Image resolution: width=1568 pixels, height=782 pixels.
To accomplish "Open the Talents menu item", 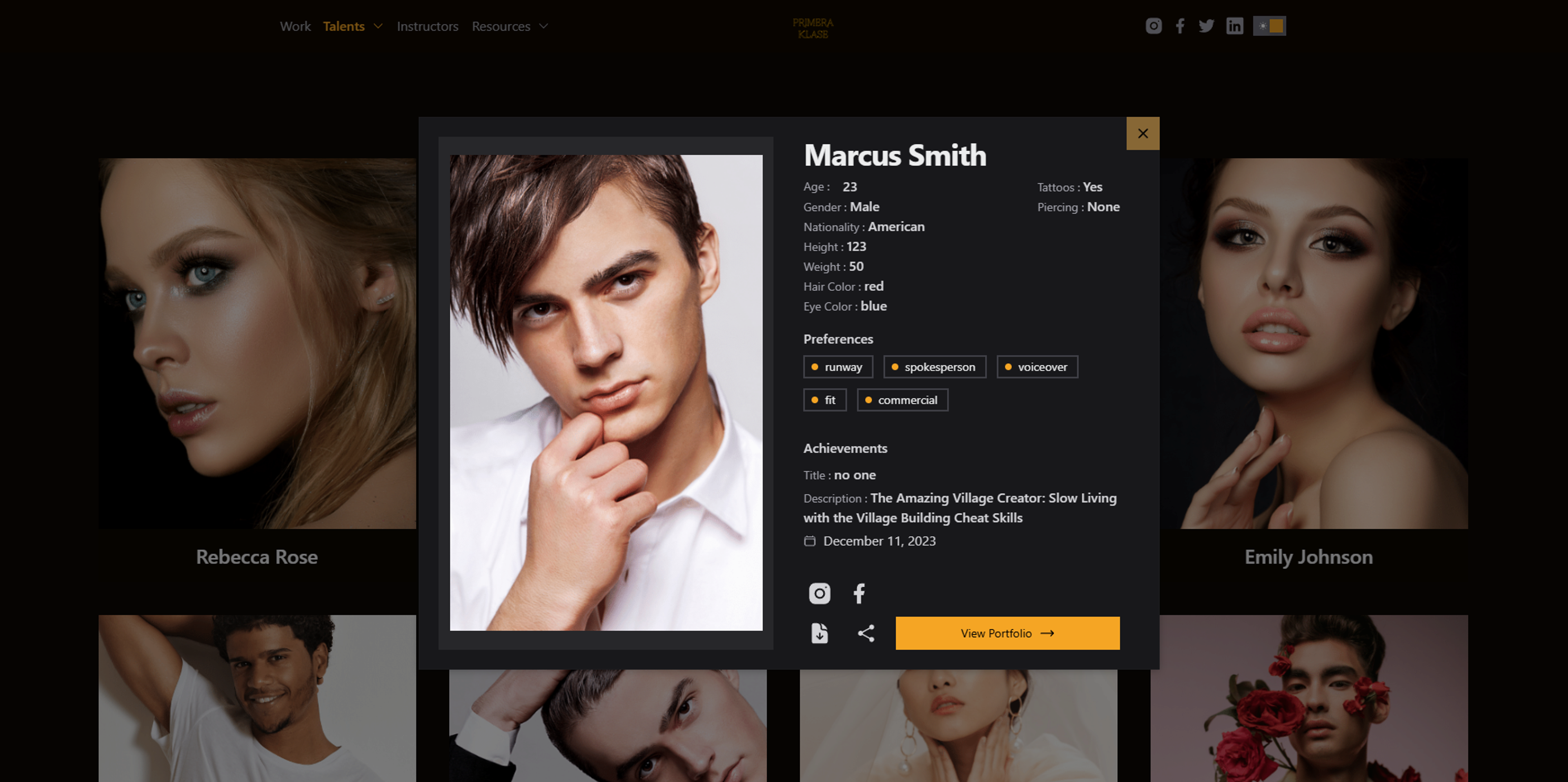I will coord(344,26).
